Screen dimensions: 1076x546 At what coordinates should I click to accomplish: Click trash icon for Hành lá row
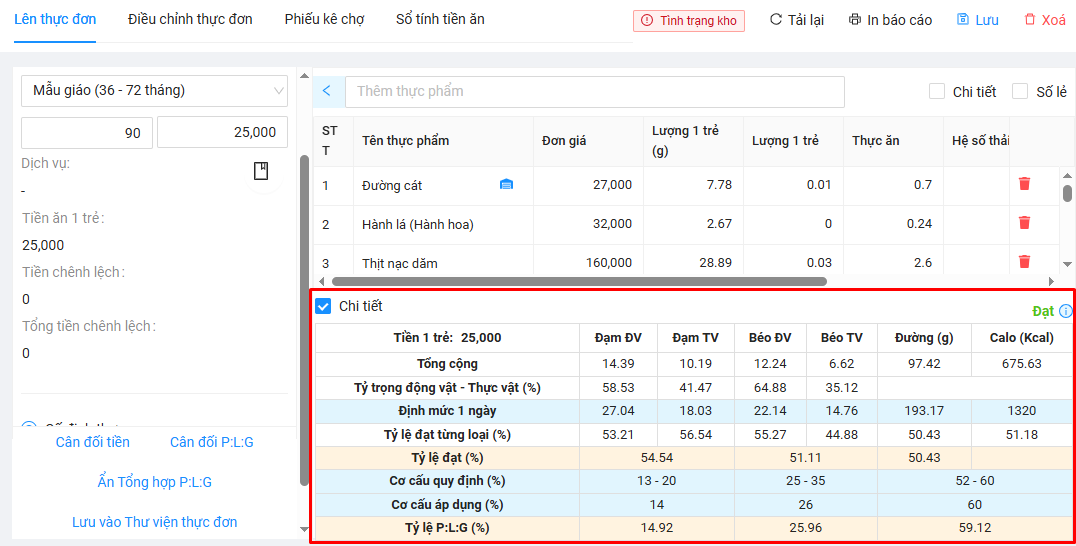[1024, 223]
